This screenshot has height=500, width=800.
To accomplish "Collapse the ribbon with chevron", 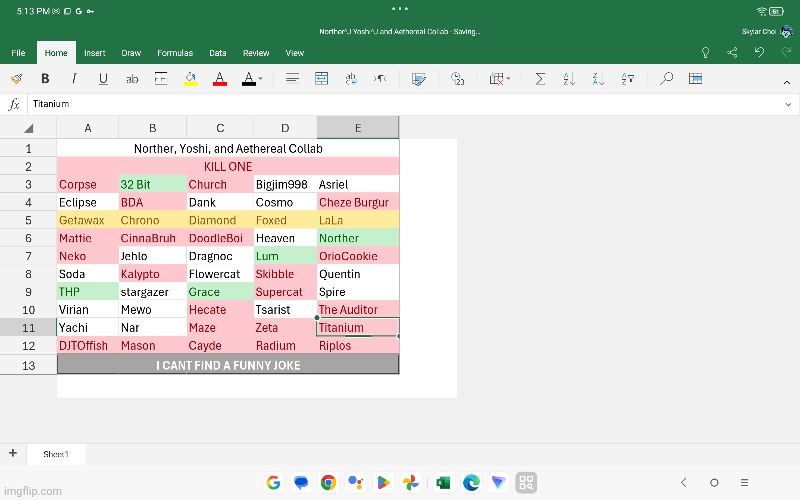I will 787,82.
